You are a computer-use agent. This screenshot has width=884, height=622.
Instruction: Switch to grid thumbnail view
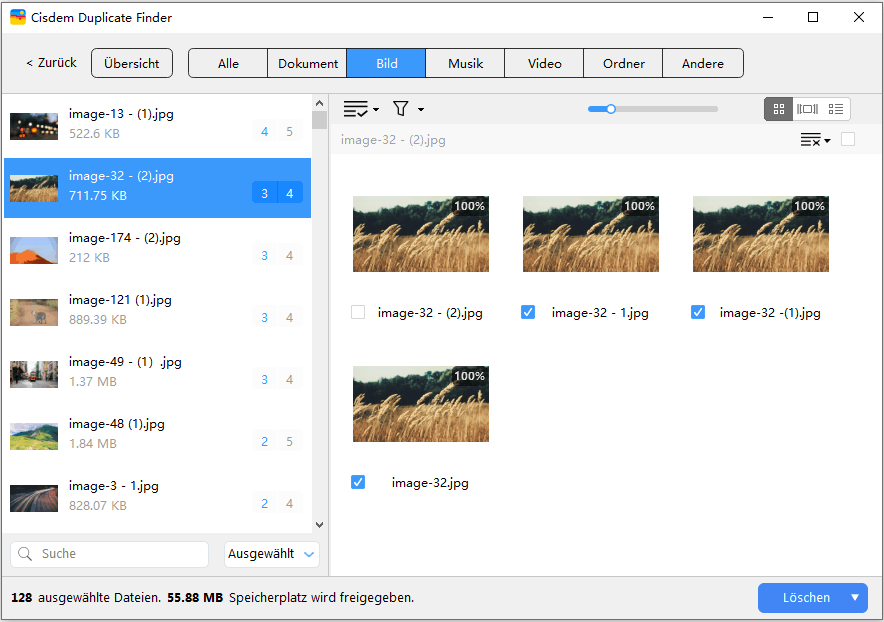[778, 109]
